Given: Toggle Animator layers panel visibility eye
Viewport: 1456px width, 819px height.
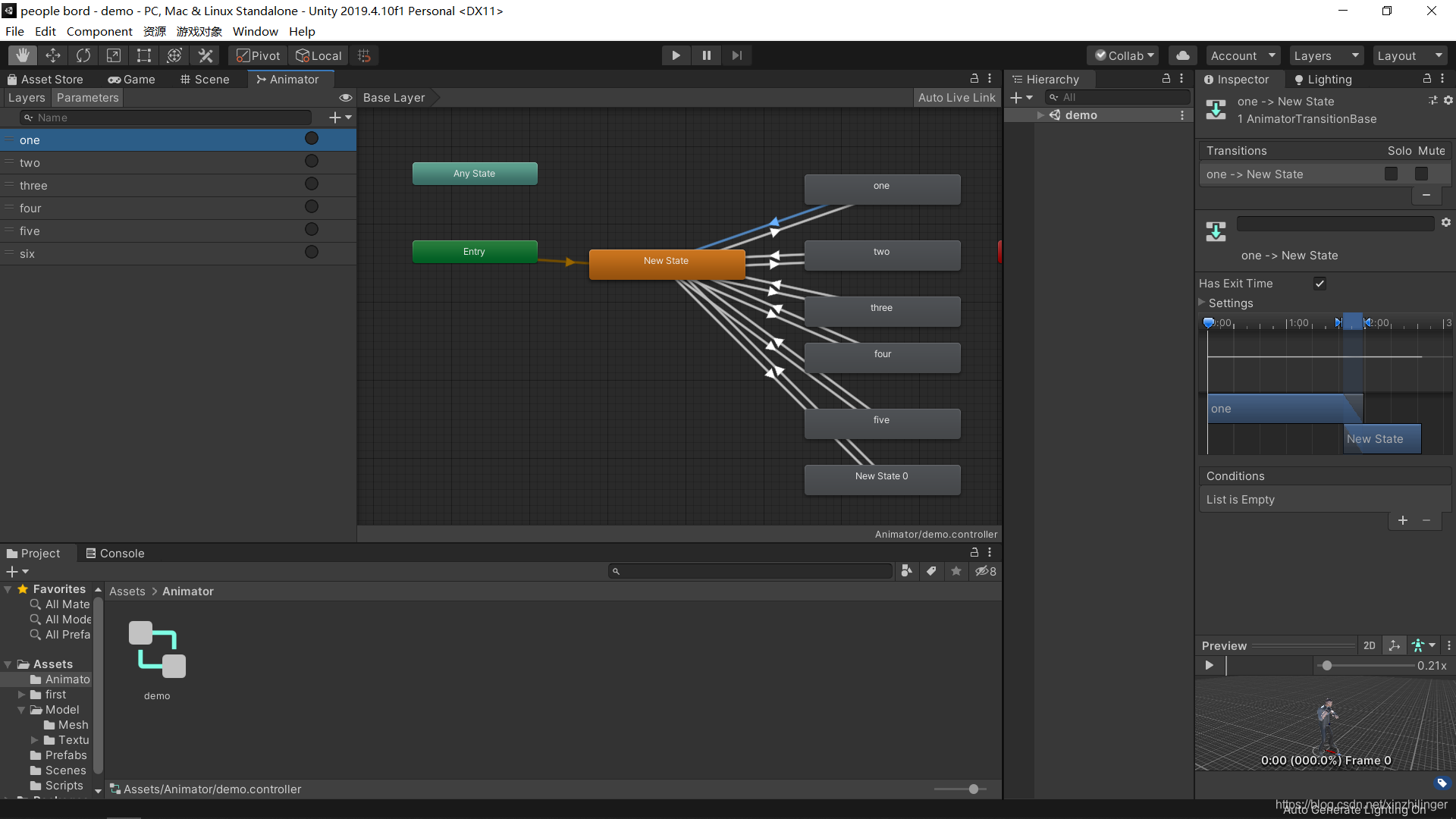Looking at the screenshot, I should pyautogui.click(x=346, y=98).
